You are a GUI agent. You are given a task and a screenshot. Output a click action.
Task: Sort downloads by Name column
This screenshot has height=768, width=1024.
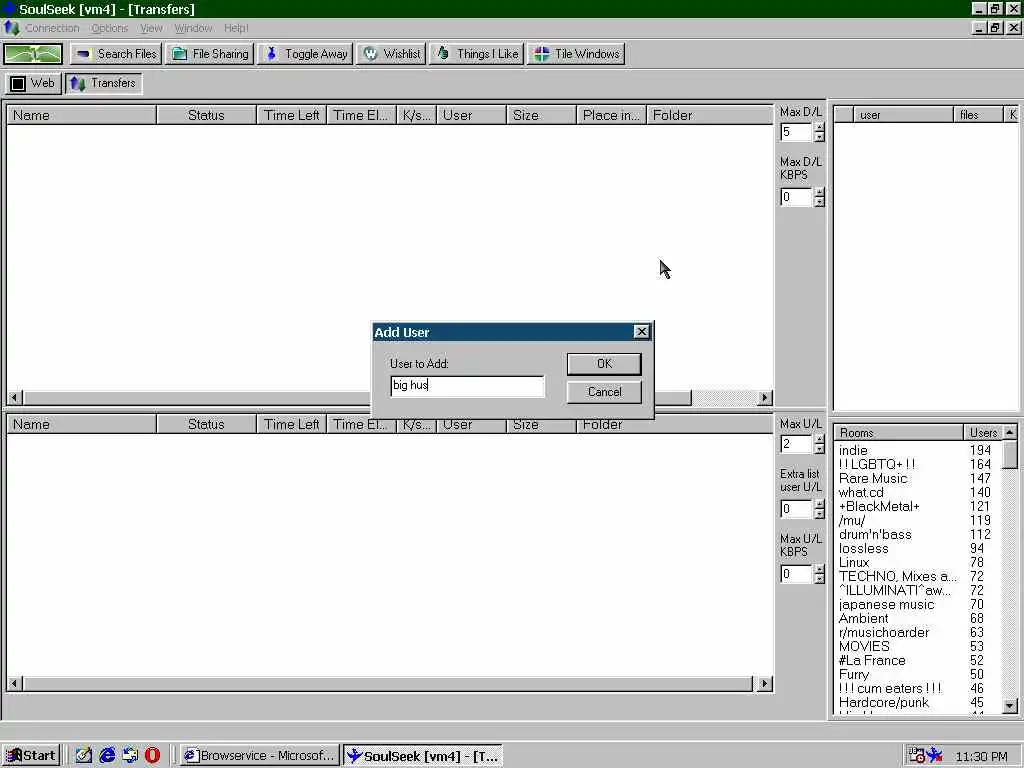pyautogui.click(x=82, y=115)
